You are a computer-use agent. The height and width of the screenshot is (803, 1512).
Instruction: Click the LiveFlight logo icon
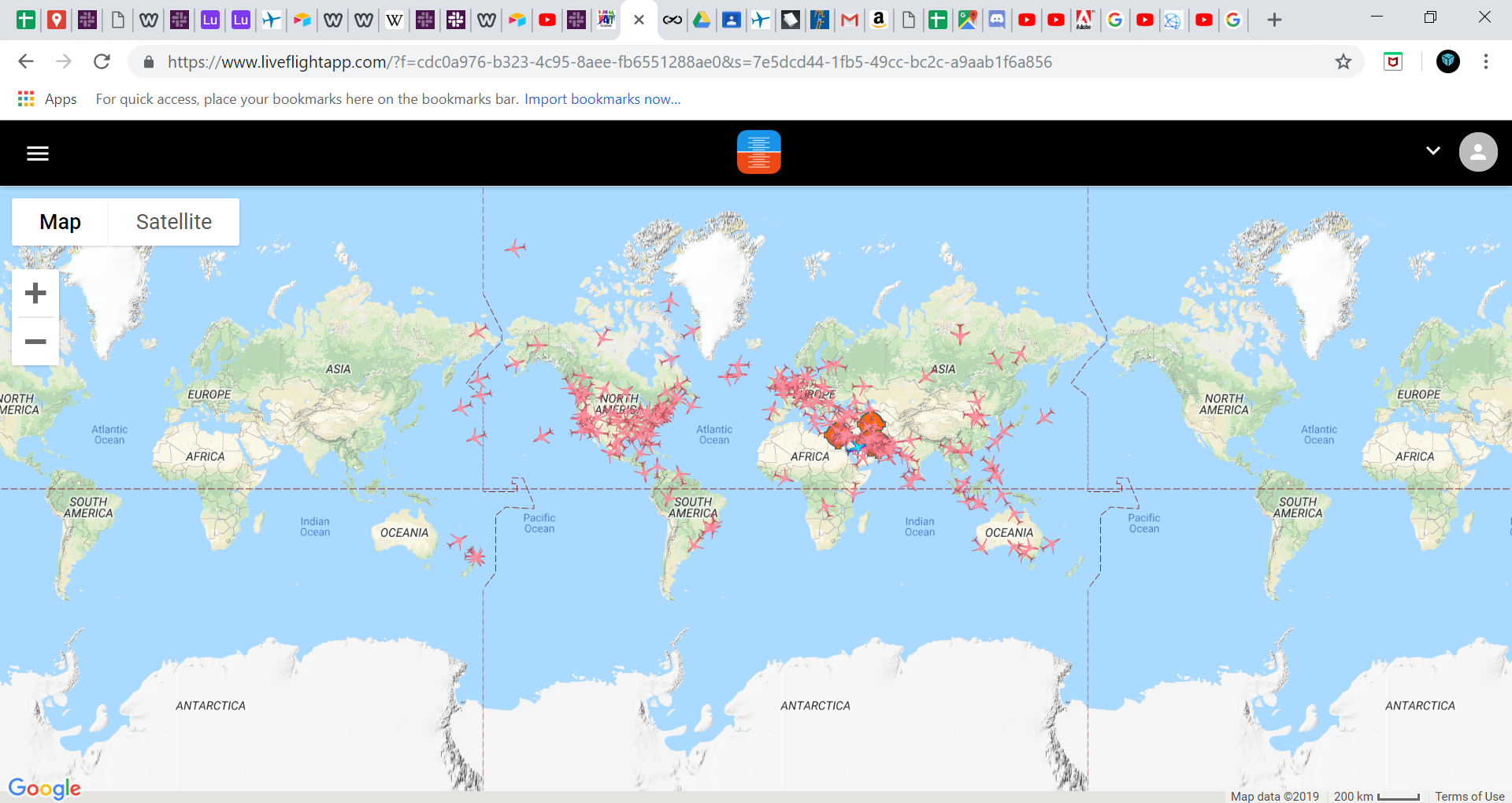[x=758, y=152]
